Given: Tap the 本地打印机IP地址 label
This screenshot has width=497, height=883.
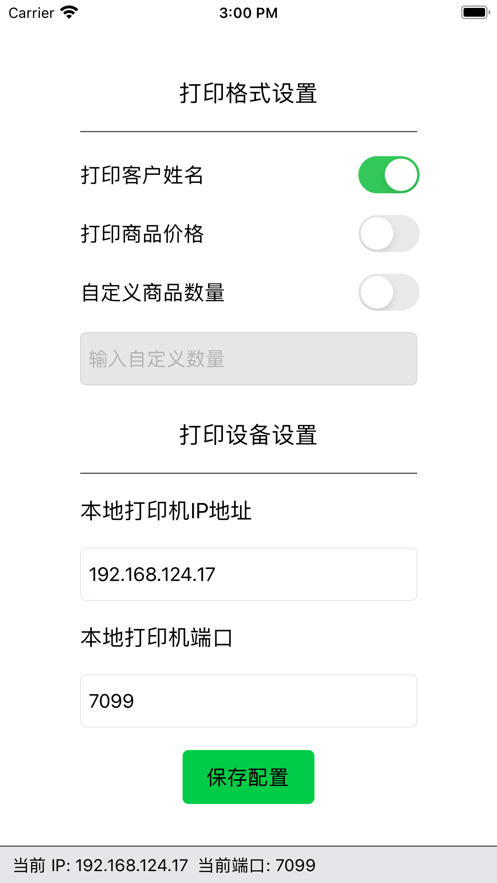Looking at the screenshot, I should pos(166,511).
